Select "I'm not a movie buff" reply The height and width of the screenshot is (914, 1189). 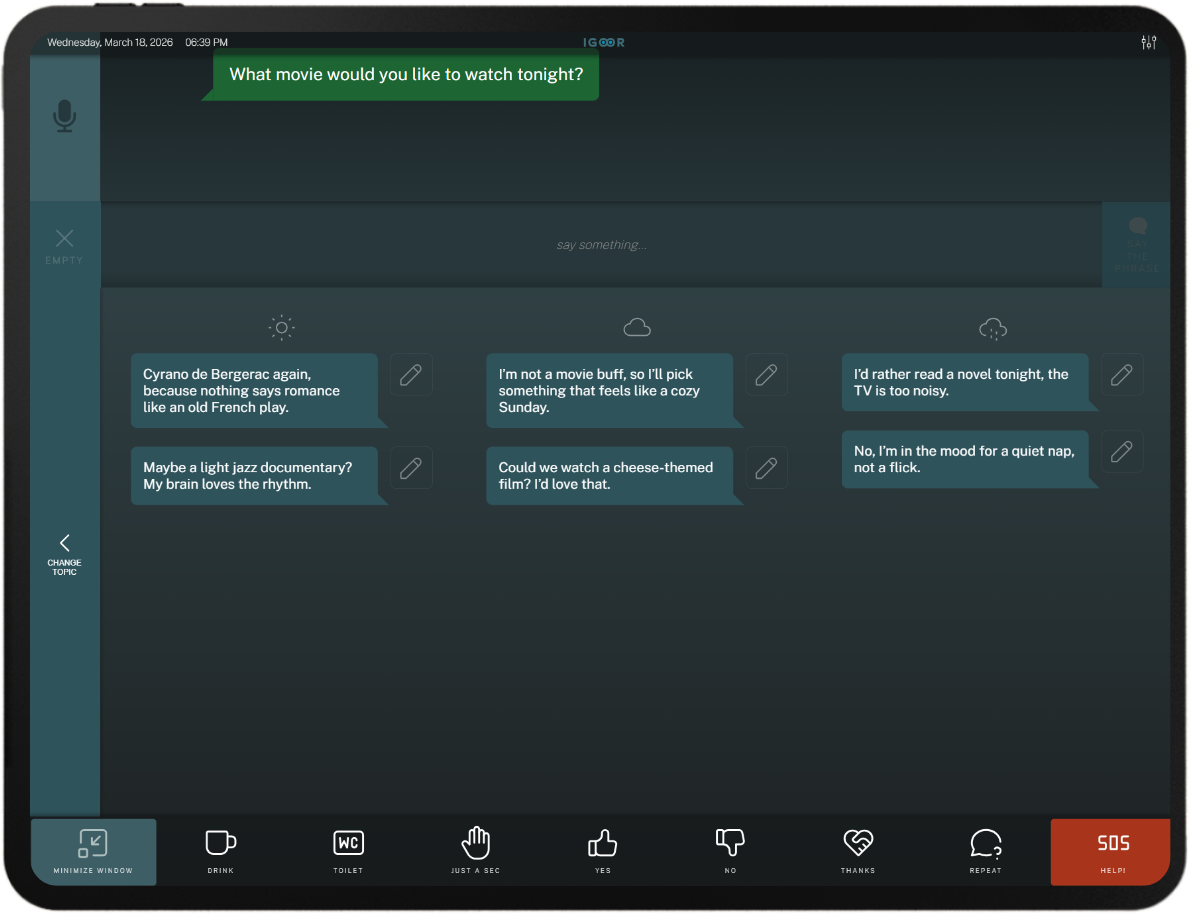(609, 391)
